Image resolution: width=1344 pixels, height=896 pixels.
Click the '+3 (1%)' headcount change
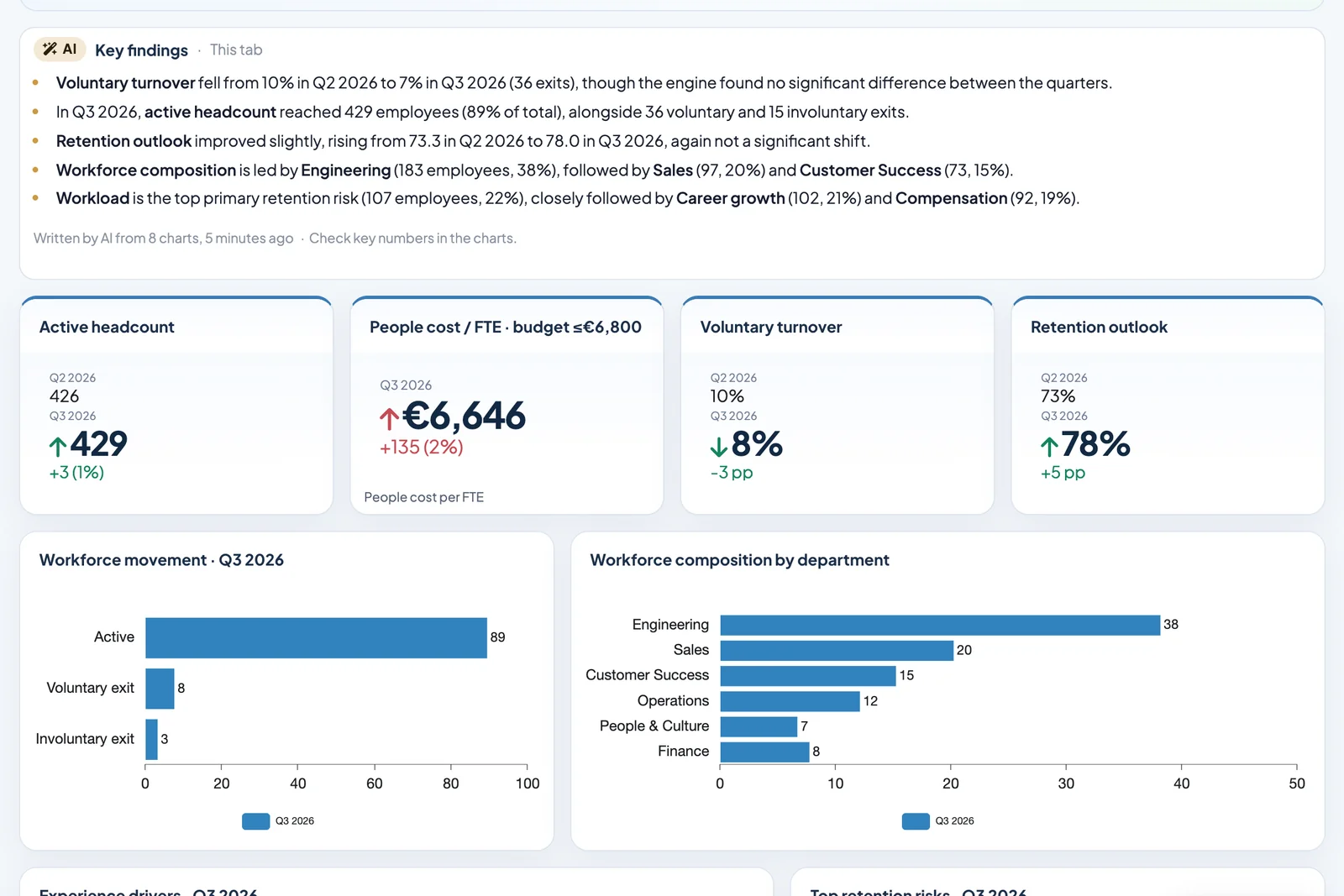pyautogui.click(x=76, y=473)
